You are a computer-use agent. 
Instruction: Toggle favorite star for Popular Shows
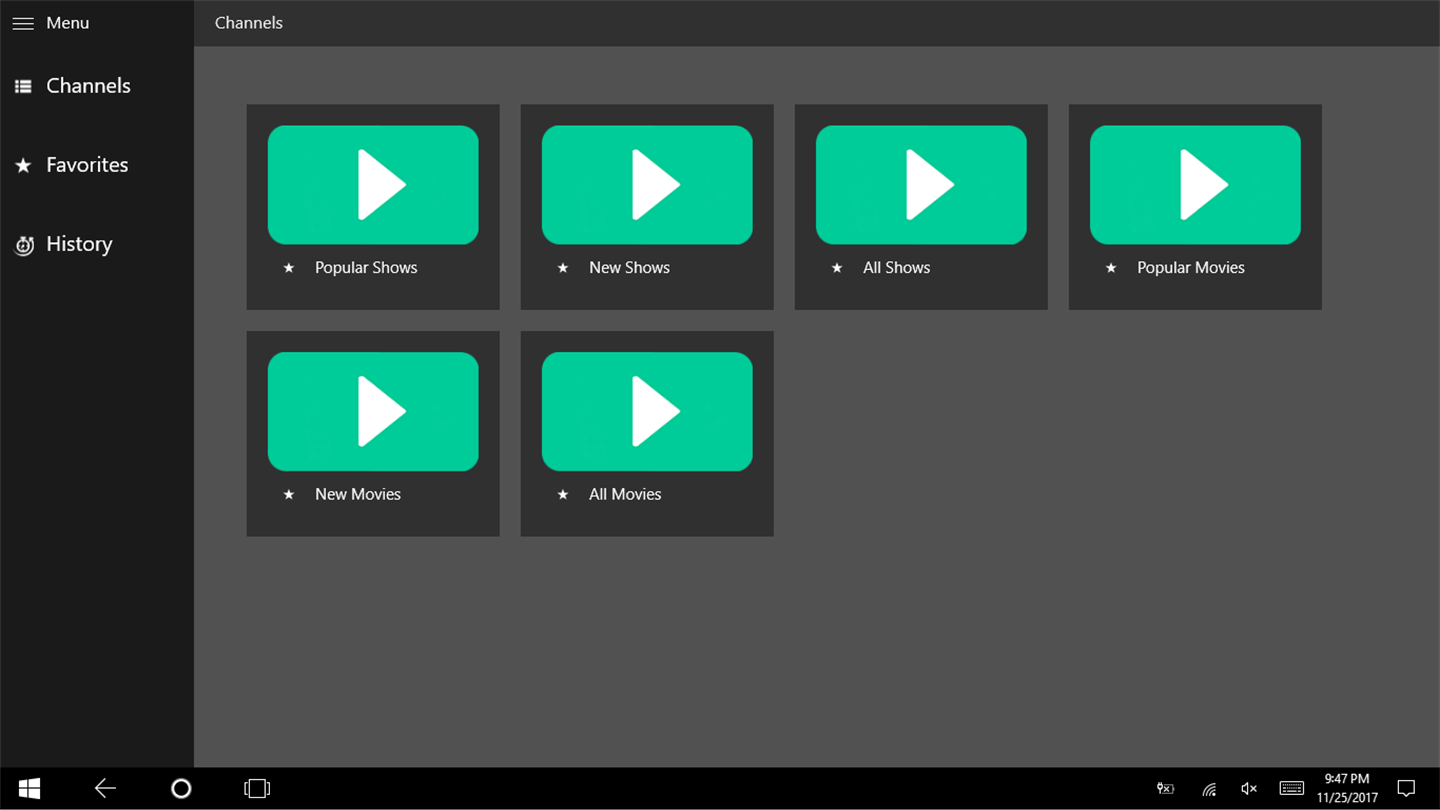[289, 268]
